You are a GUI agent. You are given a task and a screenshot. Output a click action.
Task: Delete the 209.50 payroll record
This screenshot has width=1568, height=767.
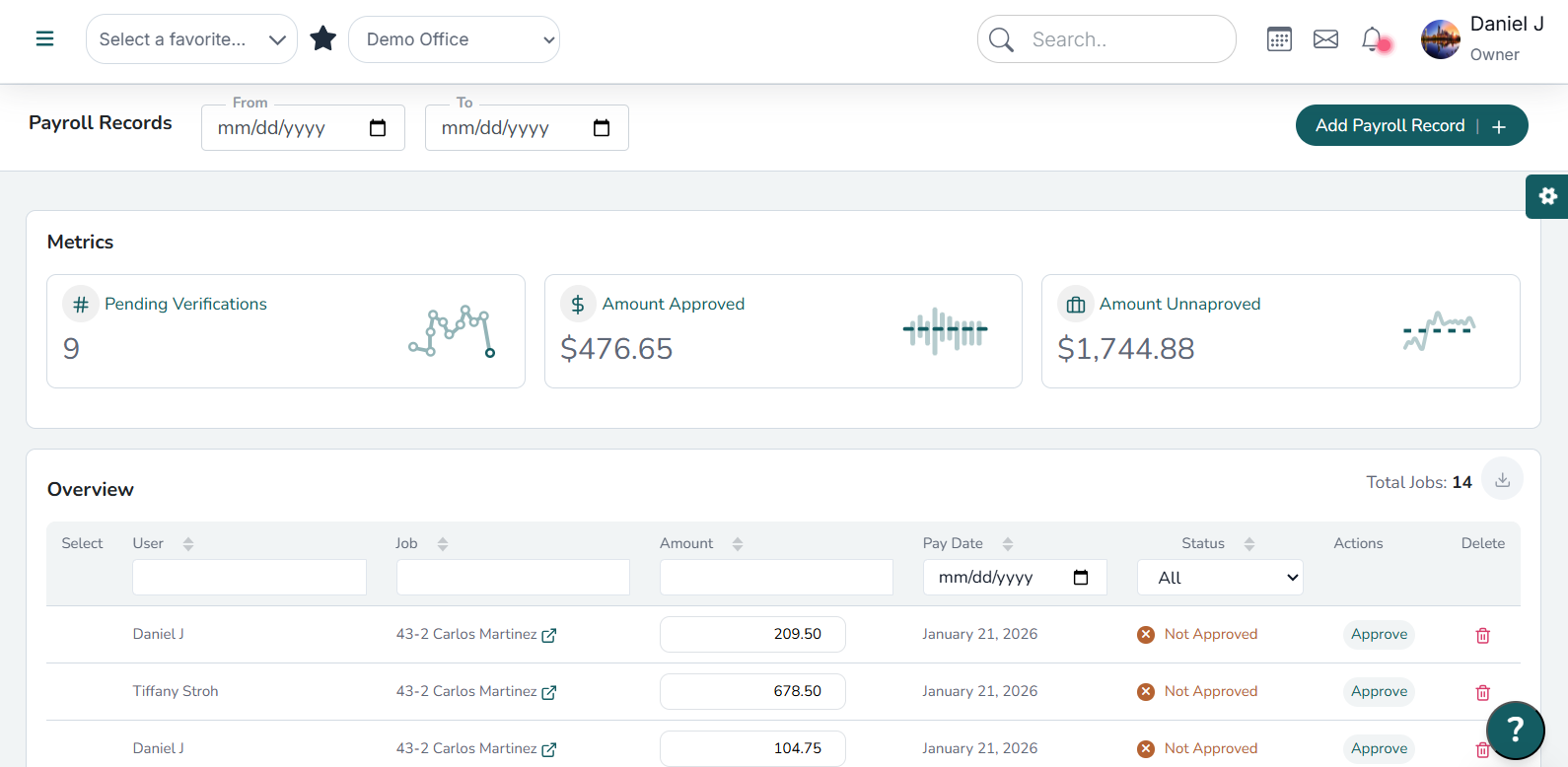click(1482, 636)
